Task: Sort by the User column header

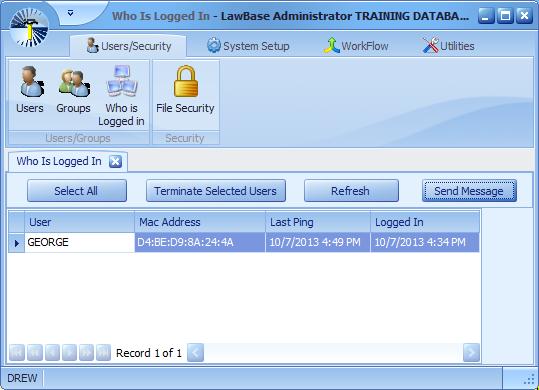Action: tap(79, 222)
